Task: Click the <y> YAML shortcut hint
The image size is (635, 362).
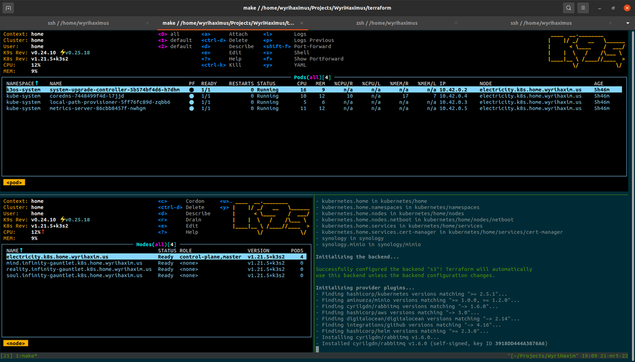Action: [285, 65]
